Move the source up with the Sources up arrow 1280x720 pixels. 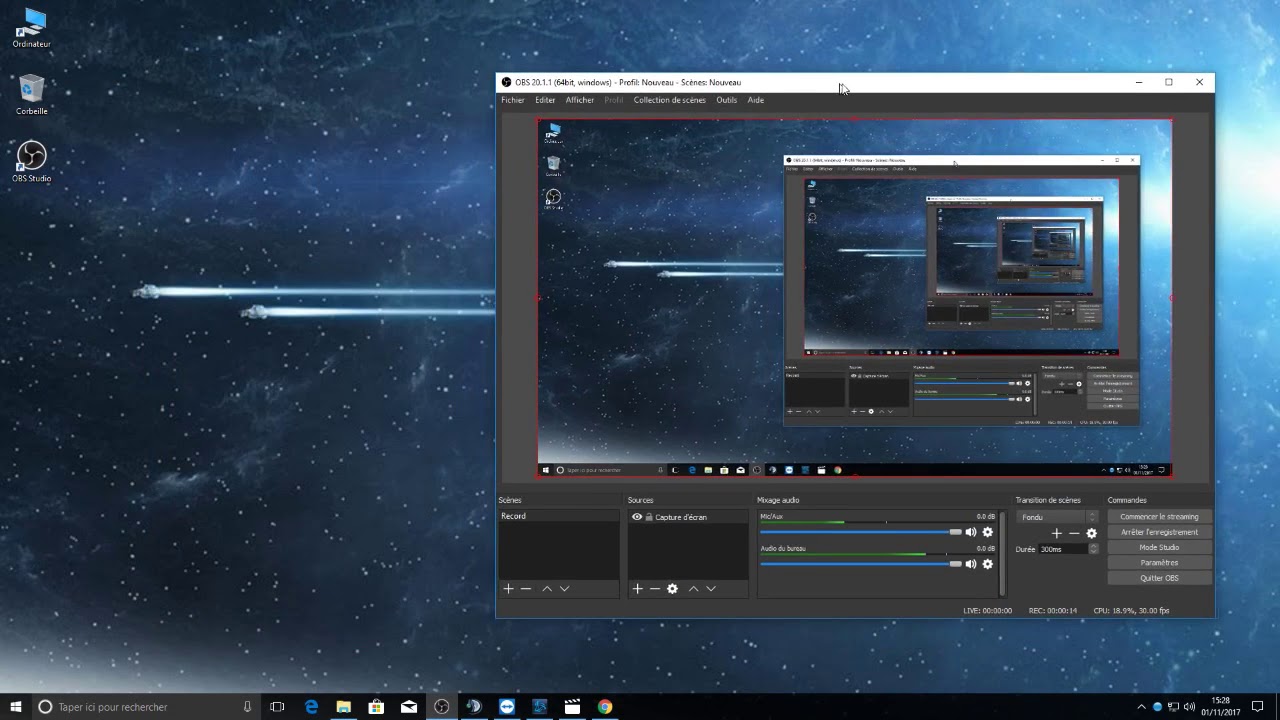tap(693, 589)
